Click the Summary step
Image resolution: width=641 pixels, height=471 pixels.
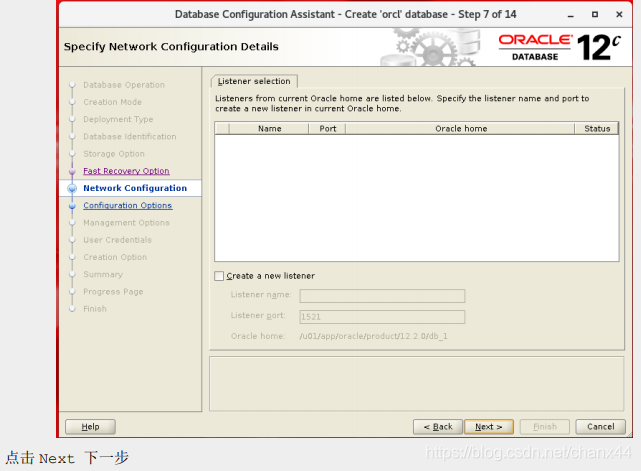click(103, 274)
